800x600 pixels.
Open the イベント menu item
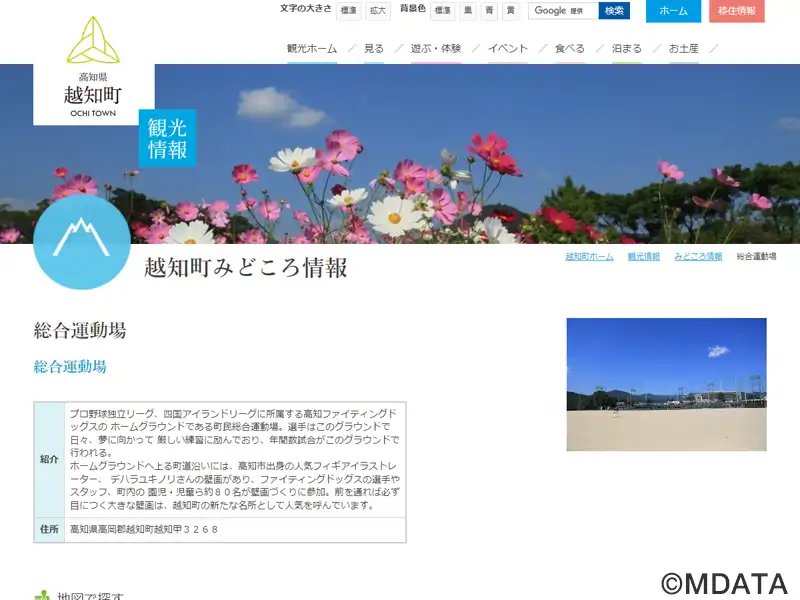coord(508,48)
